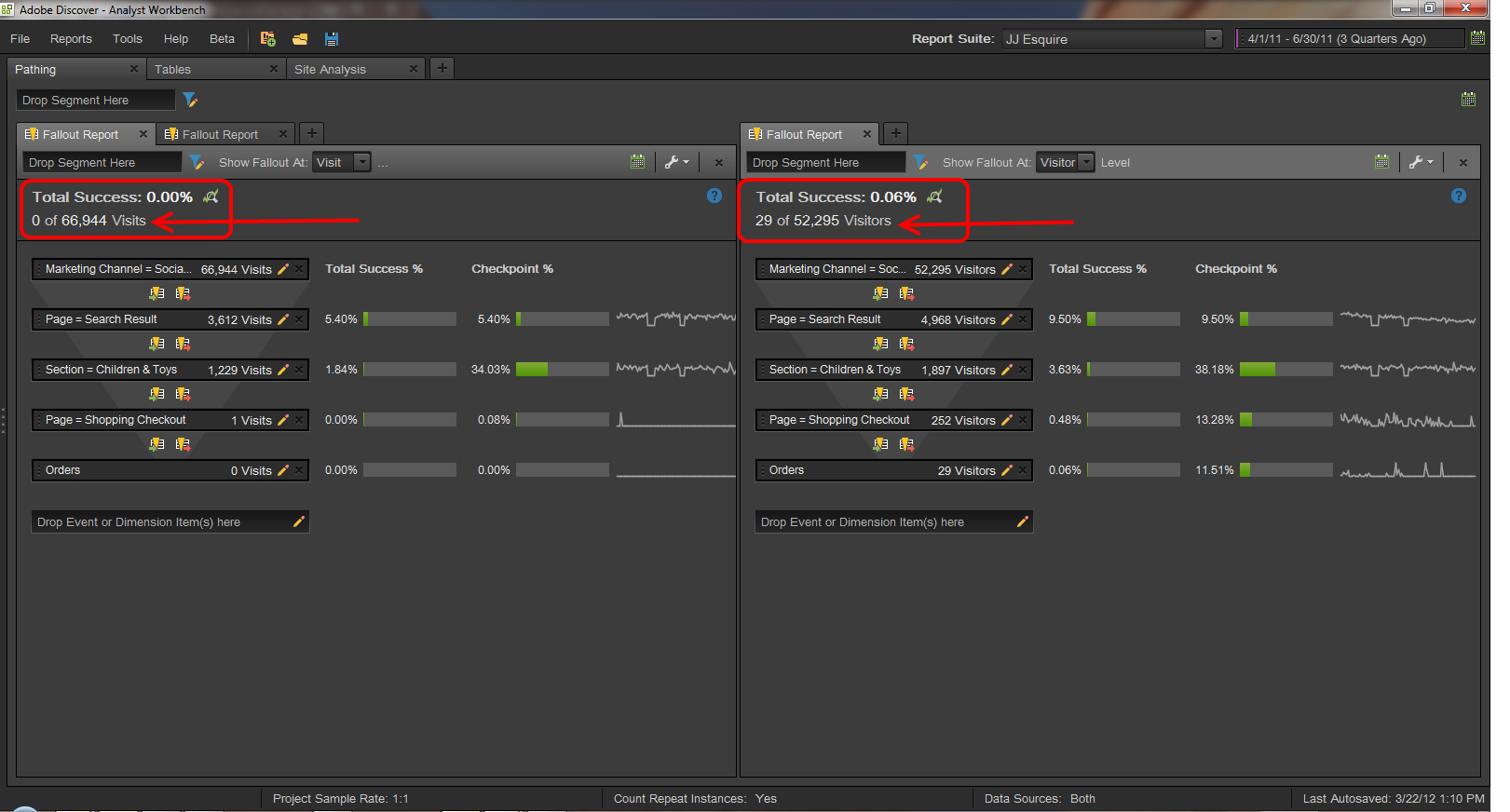Add new report with plus in right panel
The height and width of the screenshot is (812, 1510).
(895, 133)
